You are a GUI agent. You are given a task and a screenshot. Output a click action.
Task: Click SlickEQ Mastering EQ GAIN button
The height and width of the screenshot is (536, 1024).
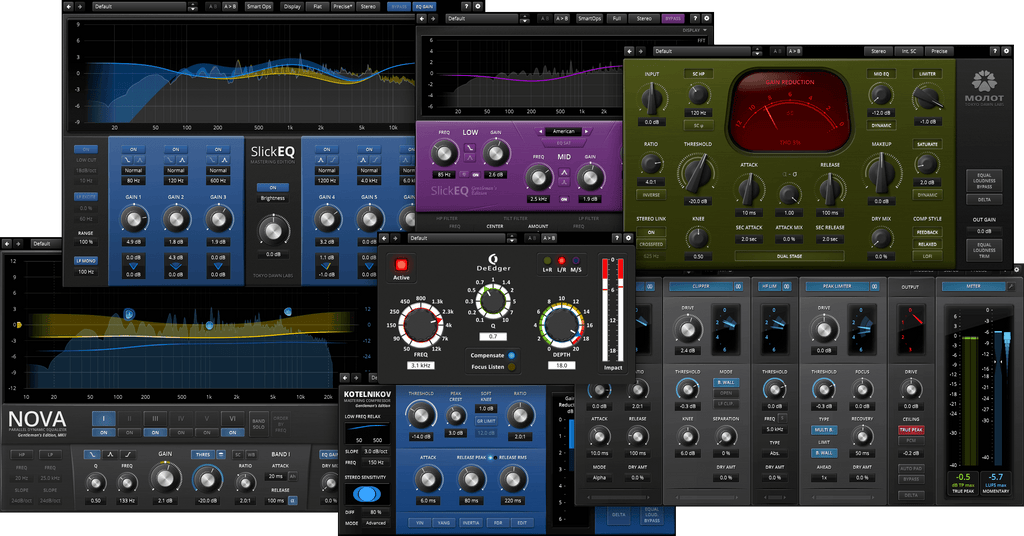tap(424, 7)
